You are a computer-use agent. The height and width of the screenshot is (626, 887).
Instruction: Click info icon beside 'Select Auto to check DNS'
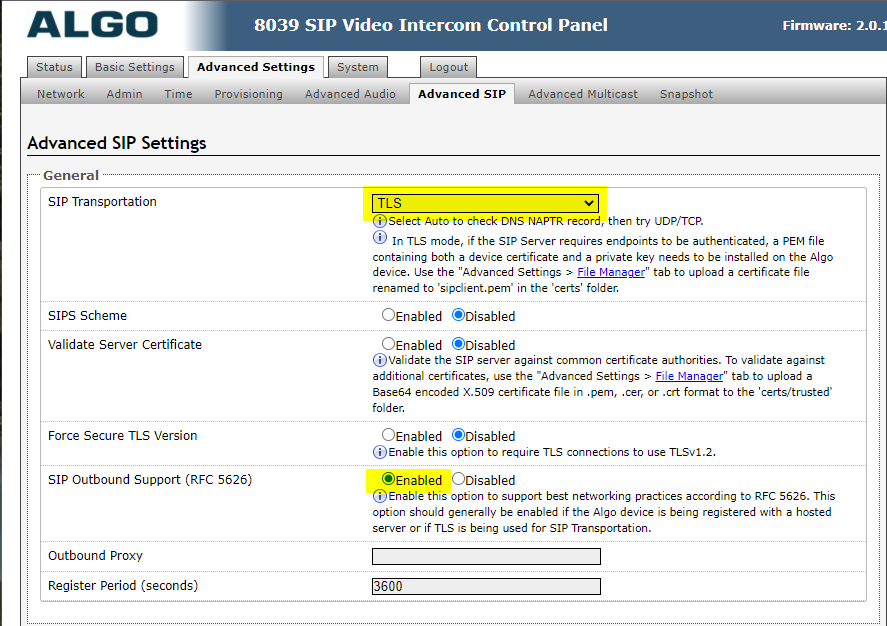[x=380, y=221]
